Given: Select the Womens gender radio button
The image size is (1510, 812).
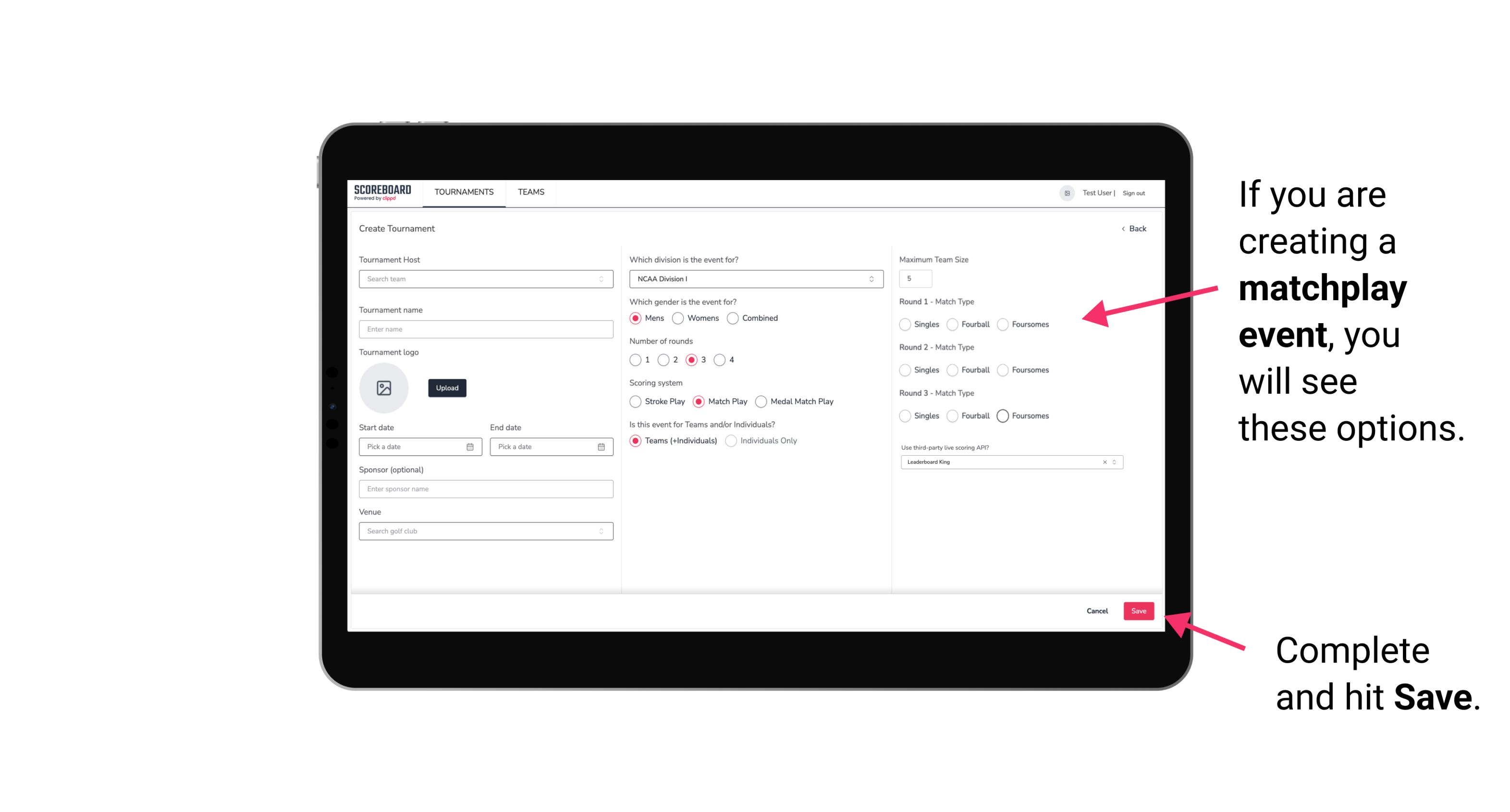Looking at the screenshot, I should tap(677, 318).
